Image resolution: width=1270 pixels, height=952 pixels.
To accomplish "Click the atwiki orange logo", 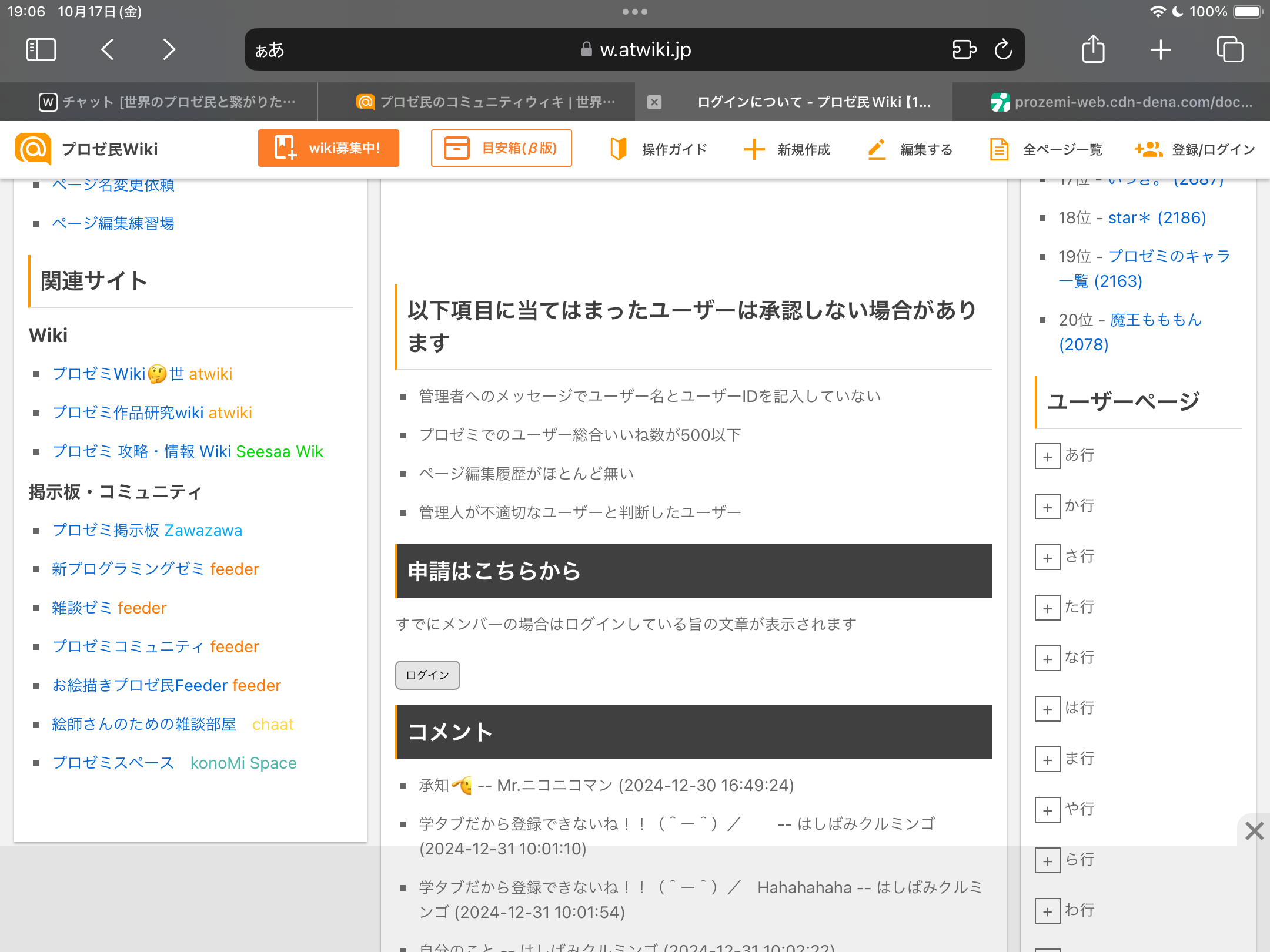I will pos(33,149).
